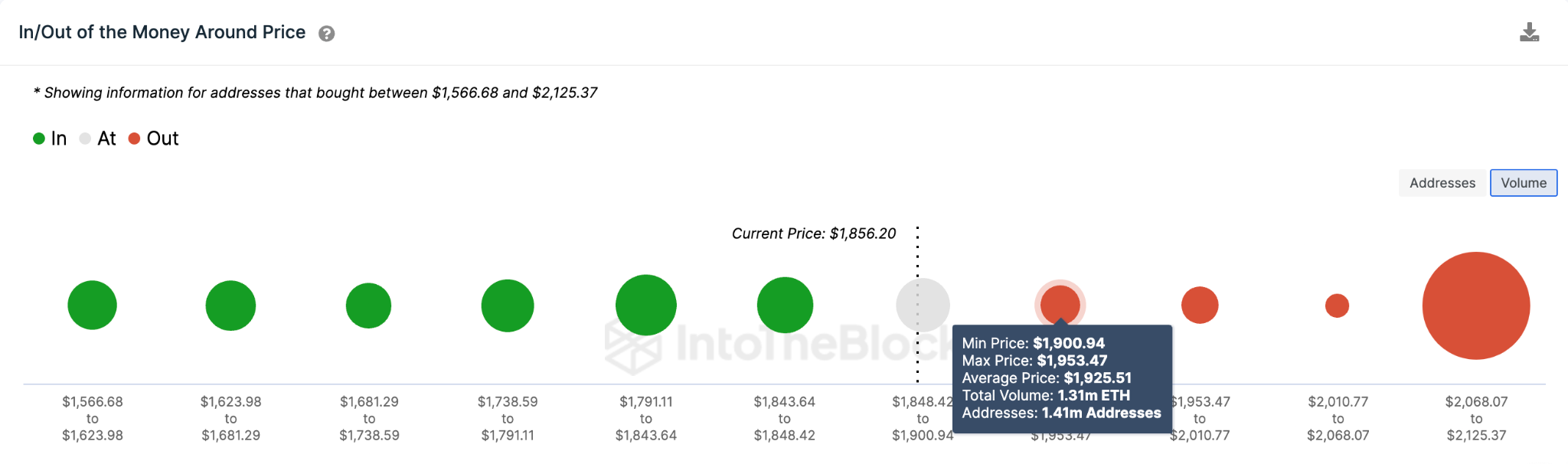Select the large red $2,068.07 to $2,125.37 bubble

[x=1476, y=306]
